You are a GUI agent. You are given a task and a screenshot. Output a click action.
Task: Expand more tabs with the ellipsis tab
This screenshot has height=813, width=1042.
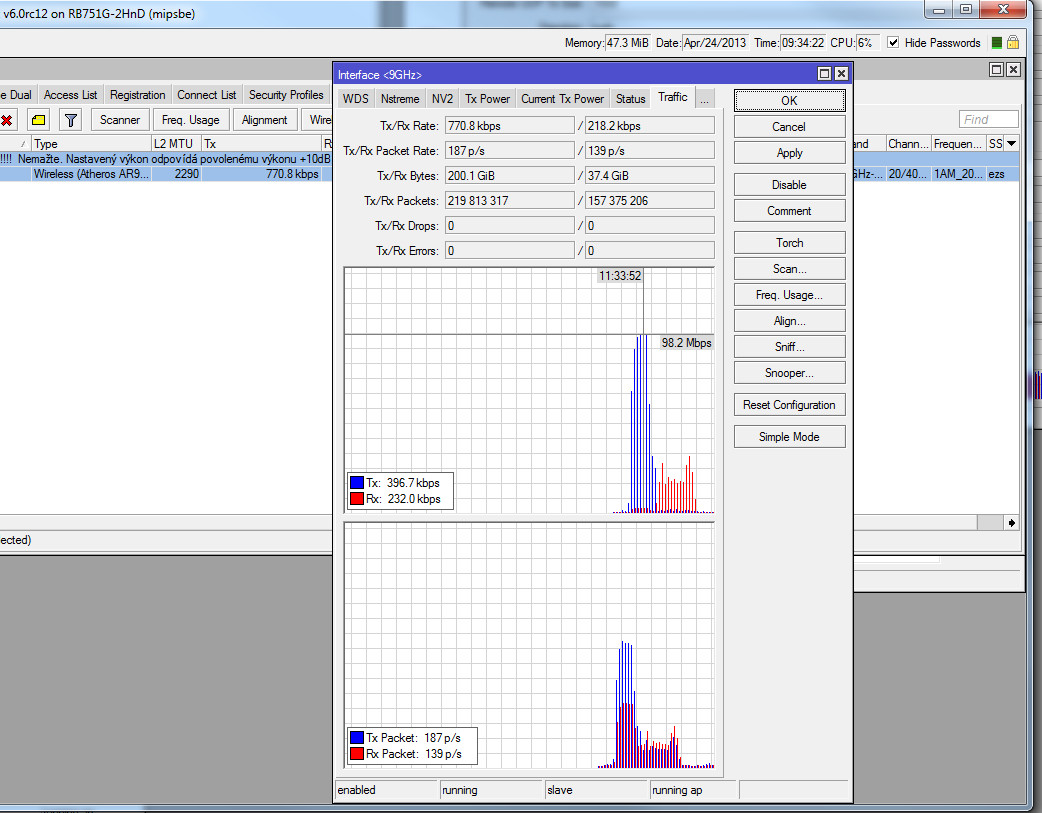coord(704,98)
